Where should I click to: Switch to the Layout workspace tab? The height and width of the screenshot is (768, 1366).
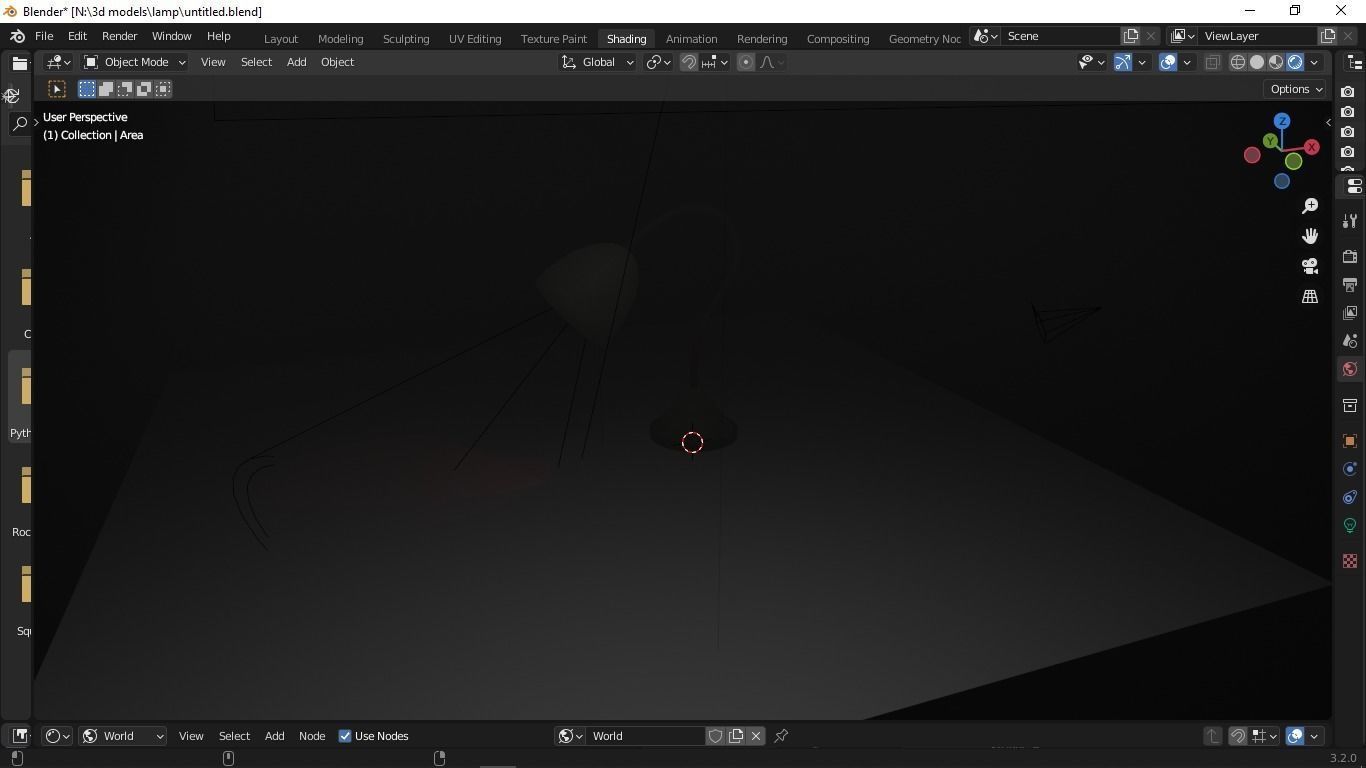tap(281, 38)
